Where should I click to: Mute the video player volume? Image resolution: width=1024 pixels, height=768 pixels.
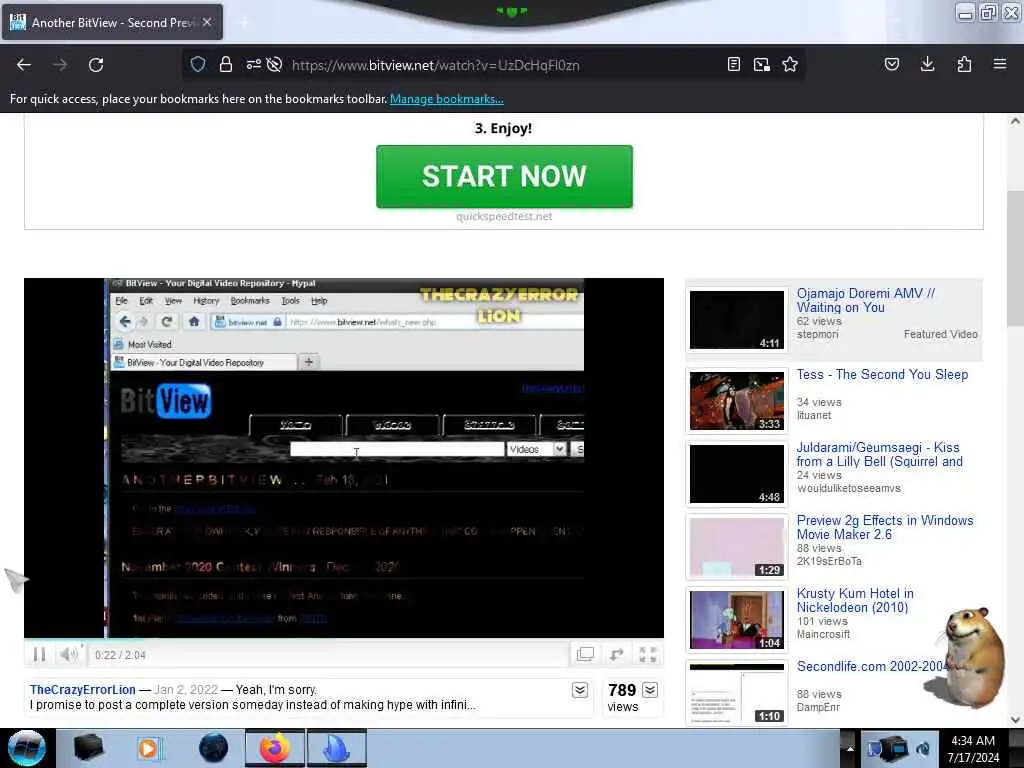pos(69,654)
